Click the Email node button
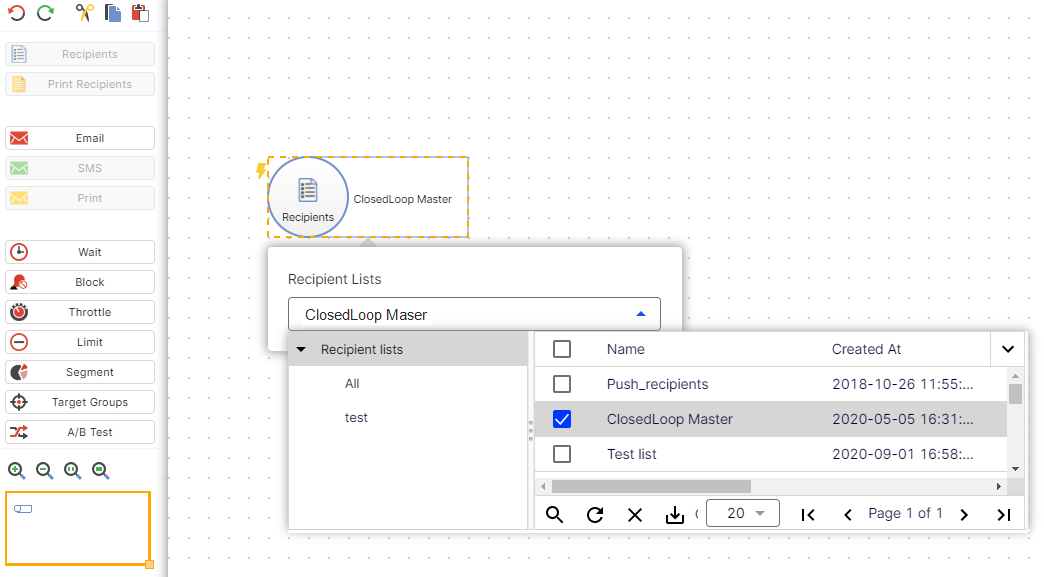The height and width of the screenshot is (577, 1044). coord(81,138)
